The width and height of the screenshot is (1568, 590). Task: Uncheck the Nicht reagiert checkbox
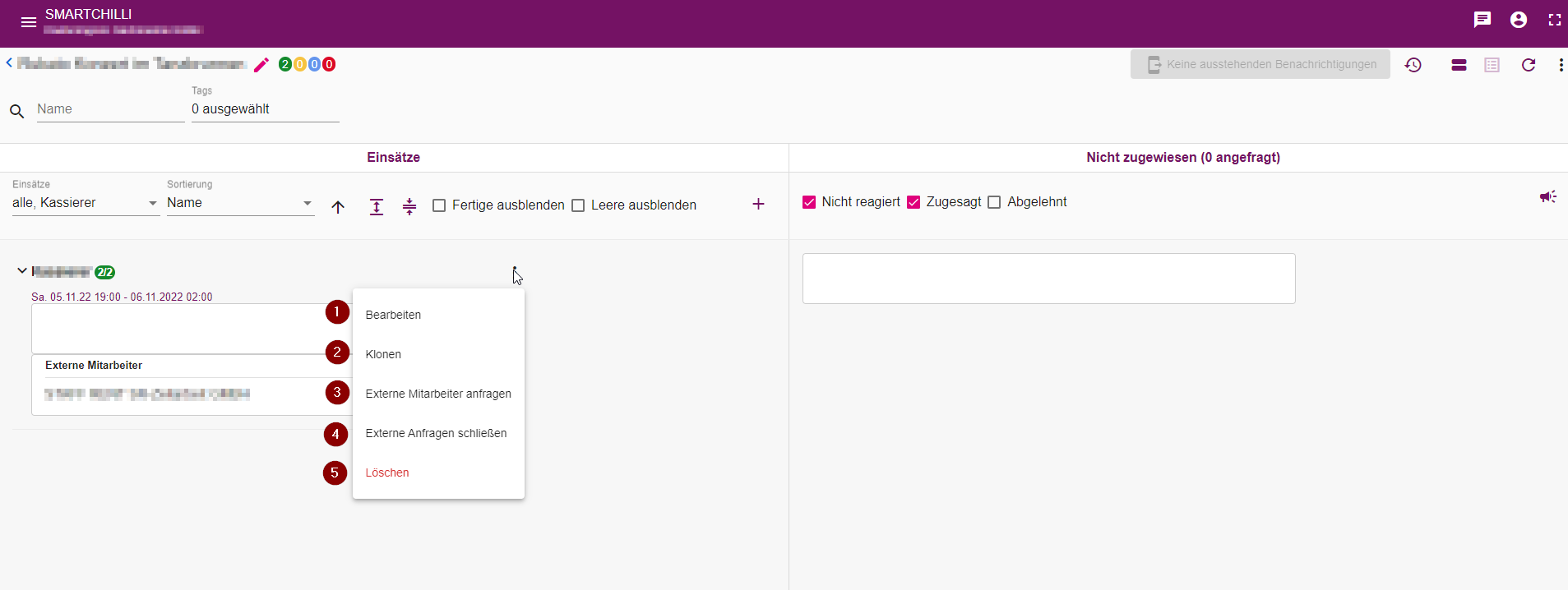pos(809,202)
